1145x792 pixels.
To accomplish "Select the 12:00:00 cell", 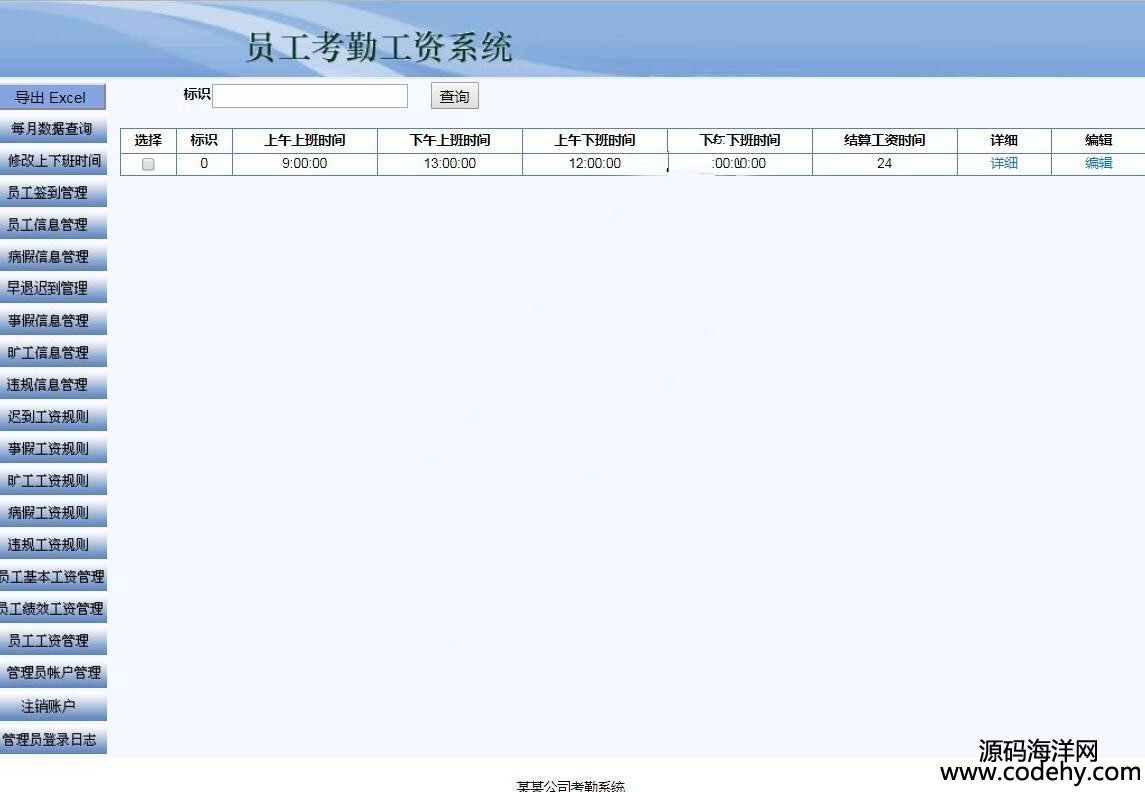I will point(594,164).
